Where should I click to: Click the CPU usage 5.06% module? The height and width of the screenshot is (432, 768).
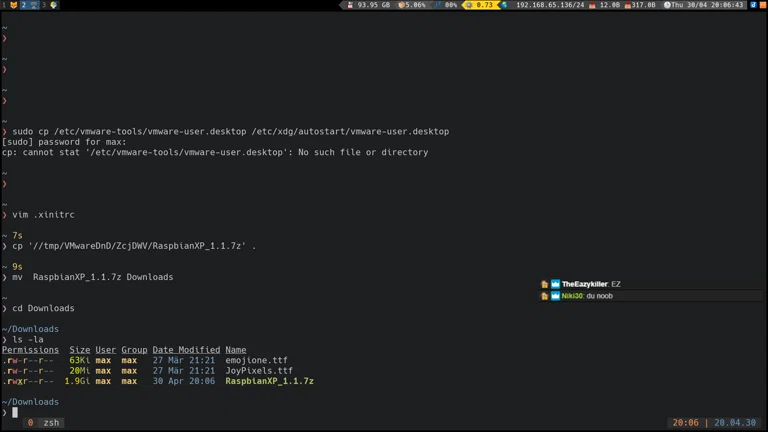(413, 5)
